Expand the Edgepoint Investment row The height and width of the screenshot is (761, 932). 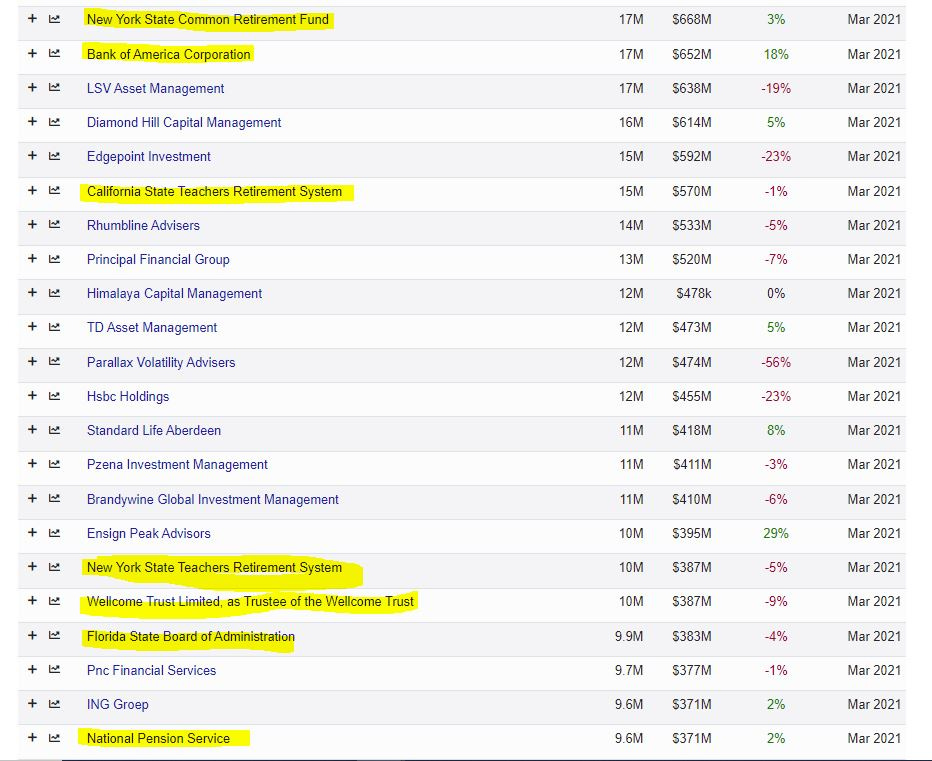[32, 155]
